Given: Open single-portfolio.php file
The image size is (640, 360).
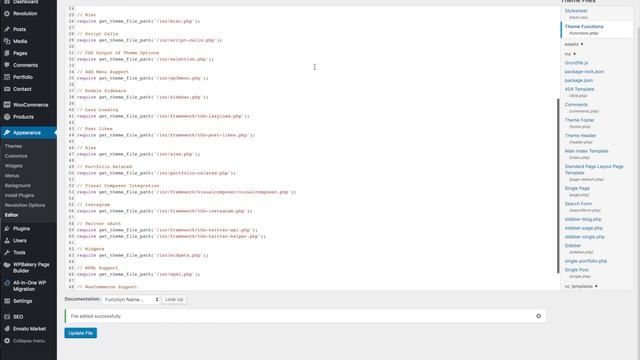Looking at the screenshot, I should (x=586, y=261).
